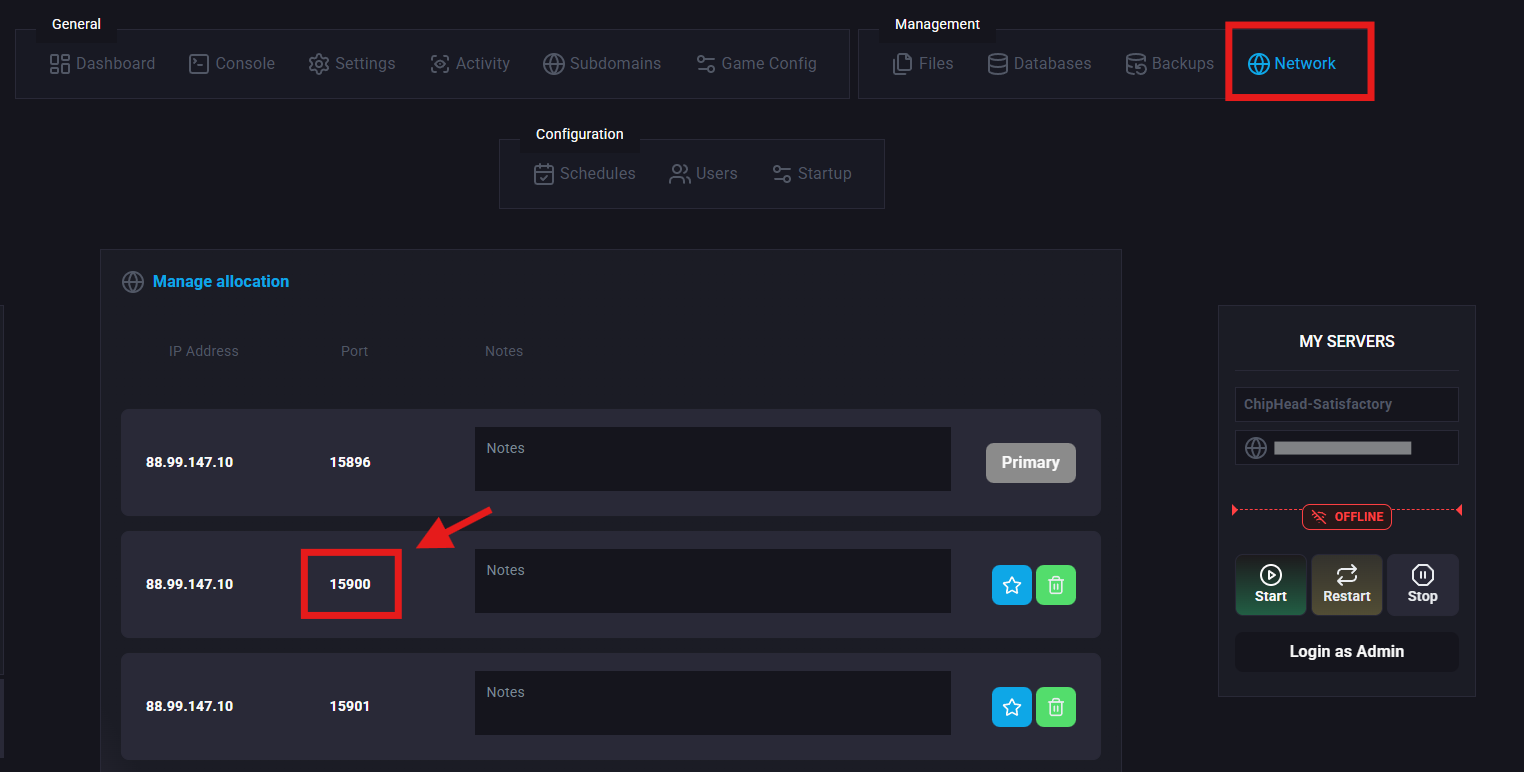Screen dimensions: 1524x772
Task: Click the Notes field for port 15896
Action: pyautogui.click(x=713, y=459)
